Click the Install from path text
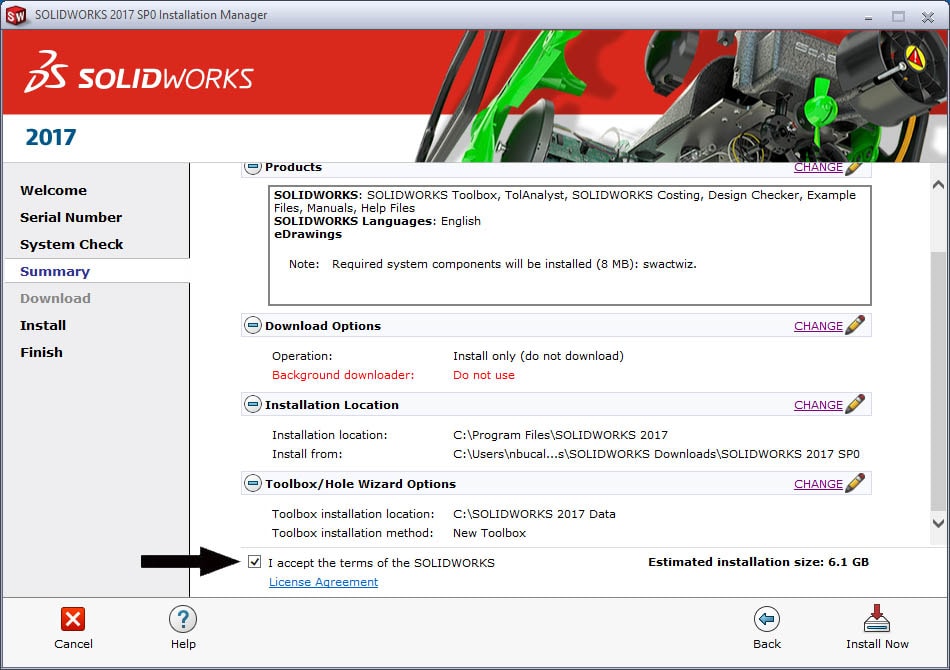 [656, 454]
